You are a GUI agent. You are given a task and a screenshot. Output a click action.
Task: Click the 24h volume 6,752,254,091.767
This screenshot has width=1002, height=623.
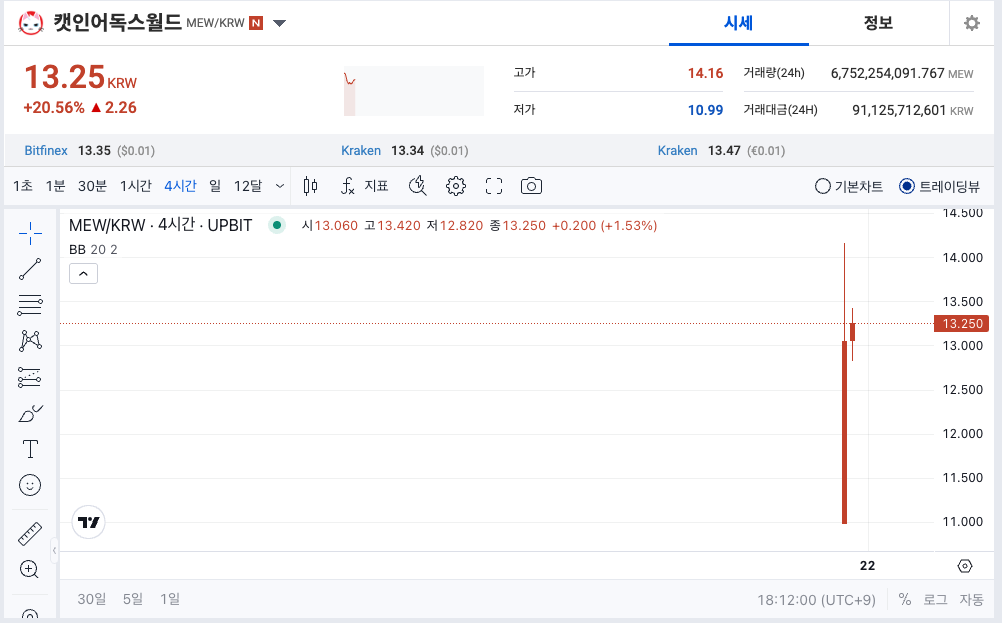click(x=887, y=73)
